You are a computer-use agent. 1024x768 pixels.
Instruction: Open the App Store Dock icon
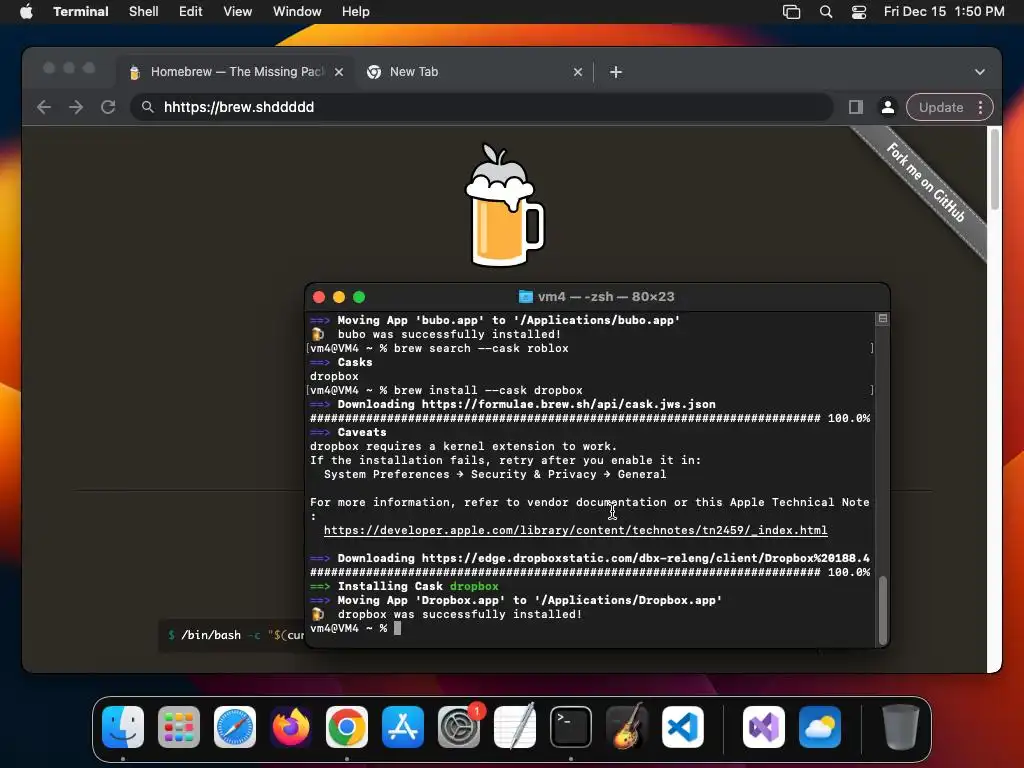[403, 727]
